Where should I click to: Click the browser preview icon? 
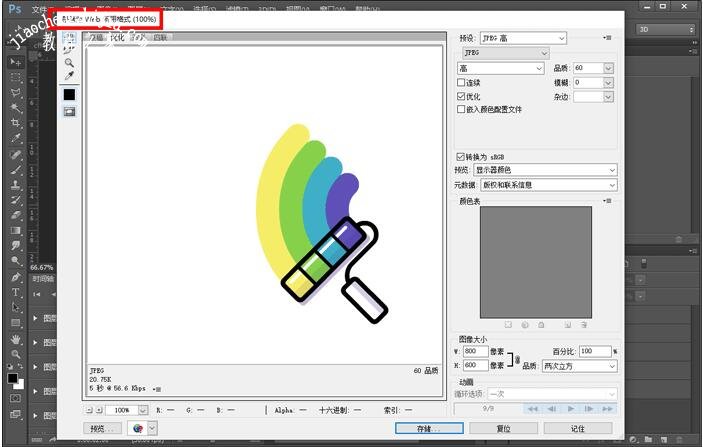[x=138, y=428]
